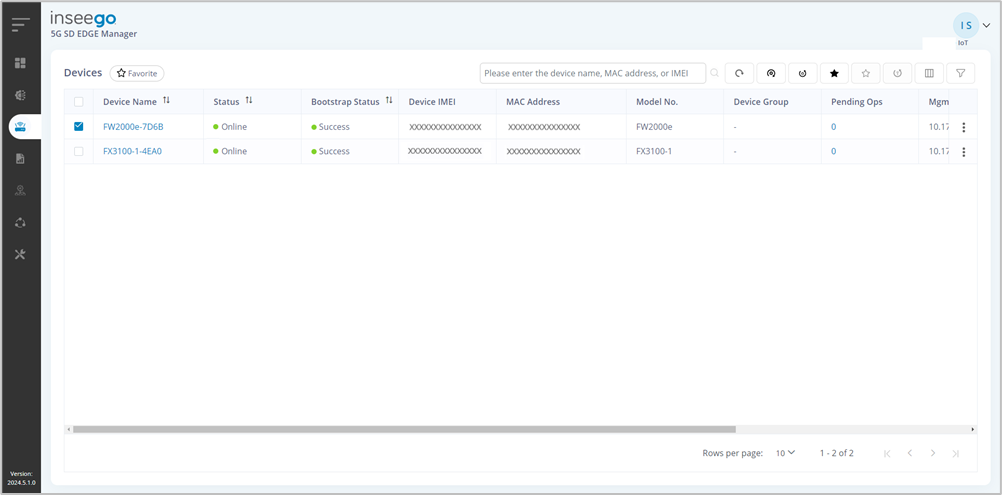Open the filter funnel icon
Screen dimensions: 1002x495
(x=960, y=73)
